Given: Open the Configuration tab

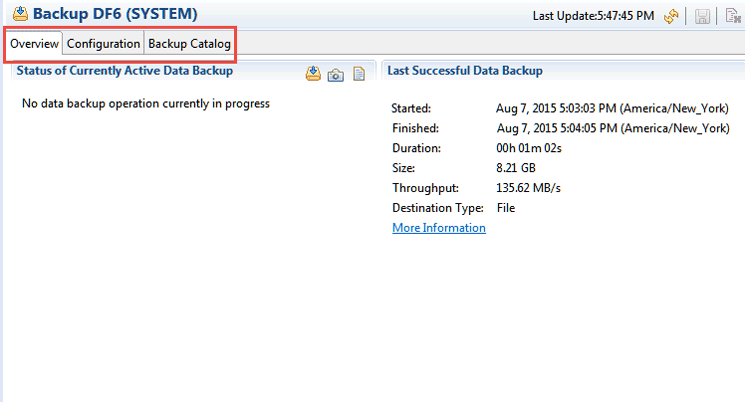Looking at the screenshot, I should click(x=103, y=44).
